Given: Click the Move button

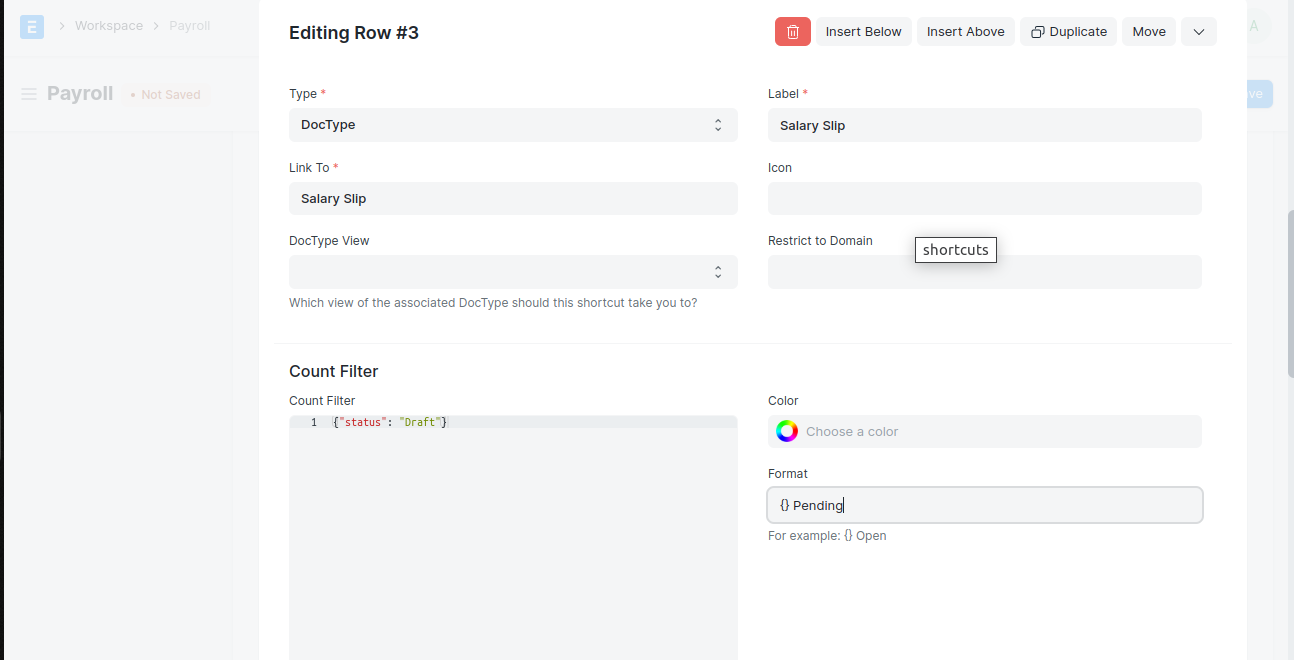Looking at the screenshot, I should [1148, 31].
